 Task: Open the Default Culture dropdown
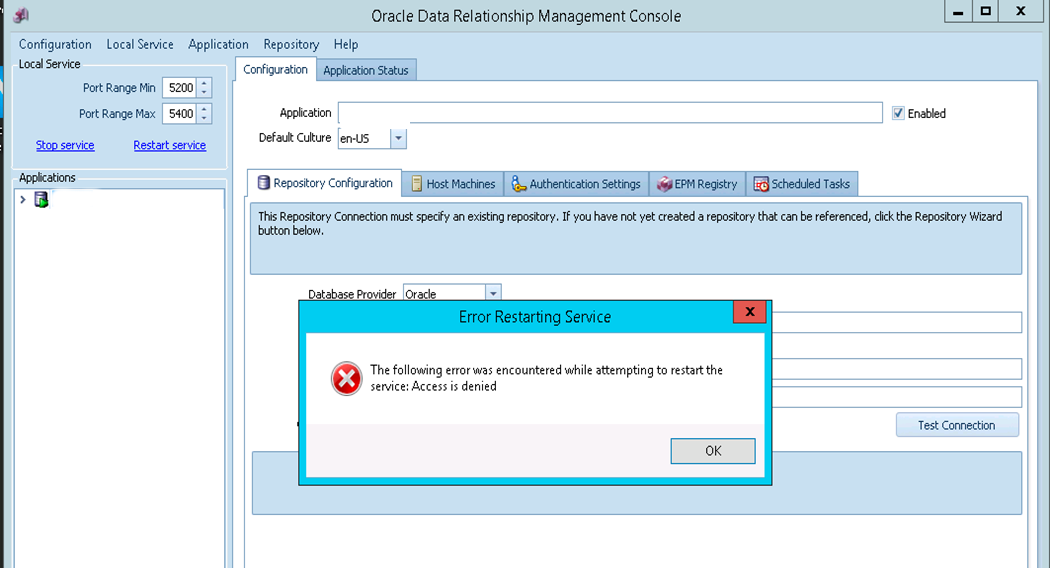(398, 138)
